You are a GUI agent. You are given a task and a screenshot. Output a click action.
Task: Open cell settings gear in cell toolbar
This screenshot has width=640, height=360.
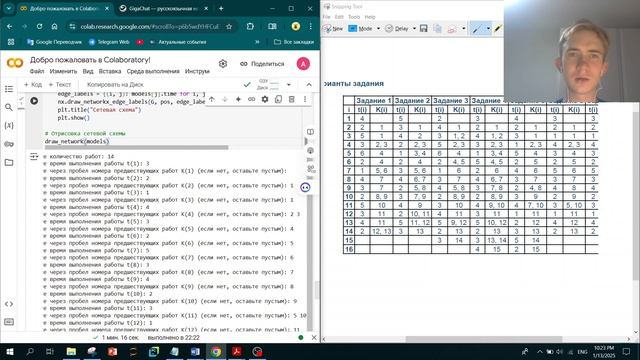[265, 99]
